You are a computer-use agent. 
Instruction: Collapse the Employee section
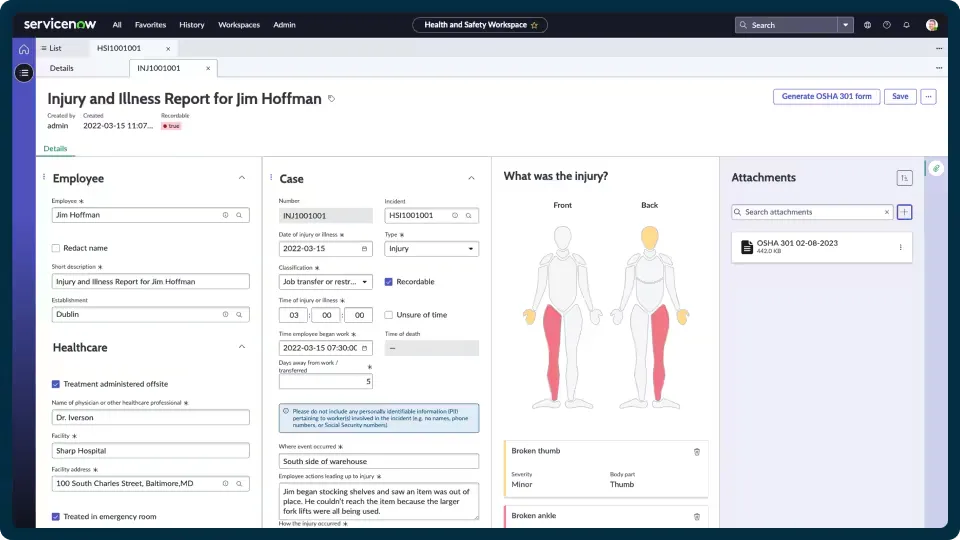[x=241, y=178]
